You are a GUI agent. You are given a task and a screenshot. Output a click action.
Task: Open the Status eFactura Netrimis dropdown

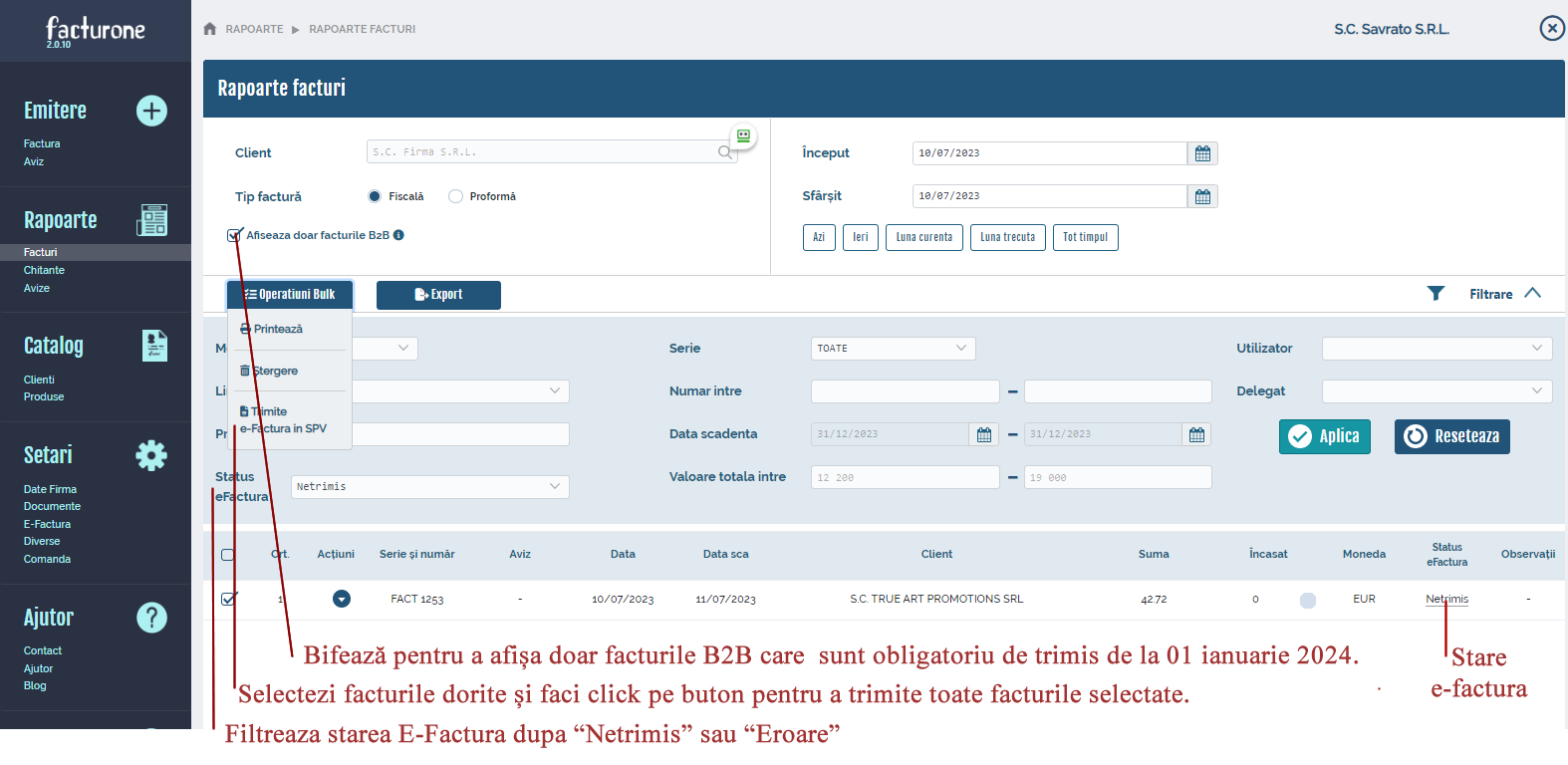[429, 487]
